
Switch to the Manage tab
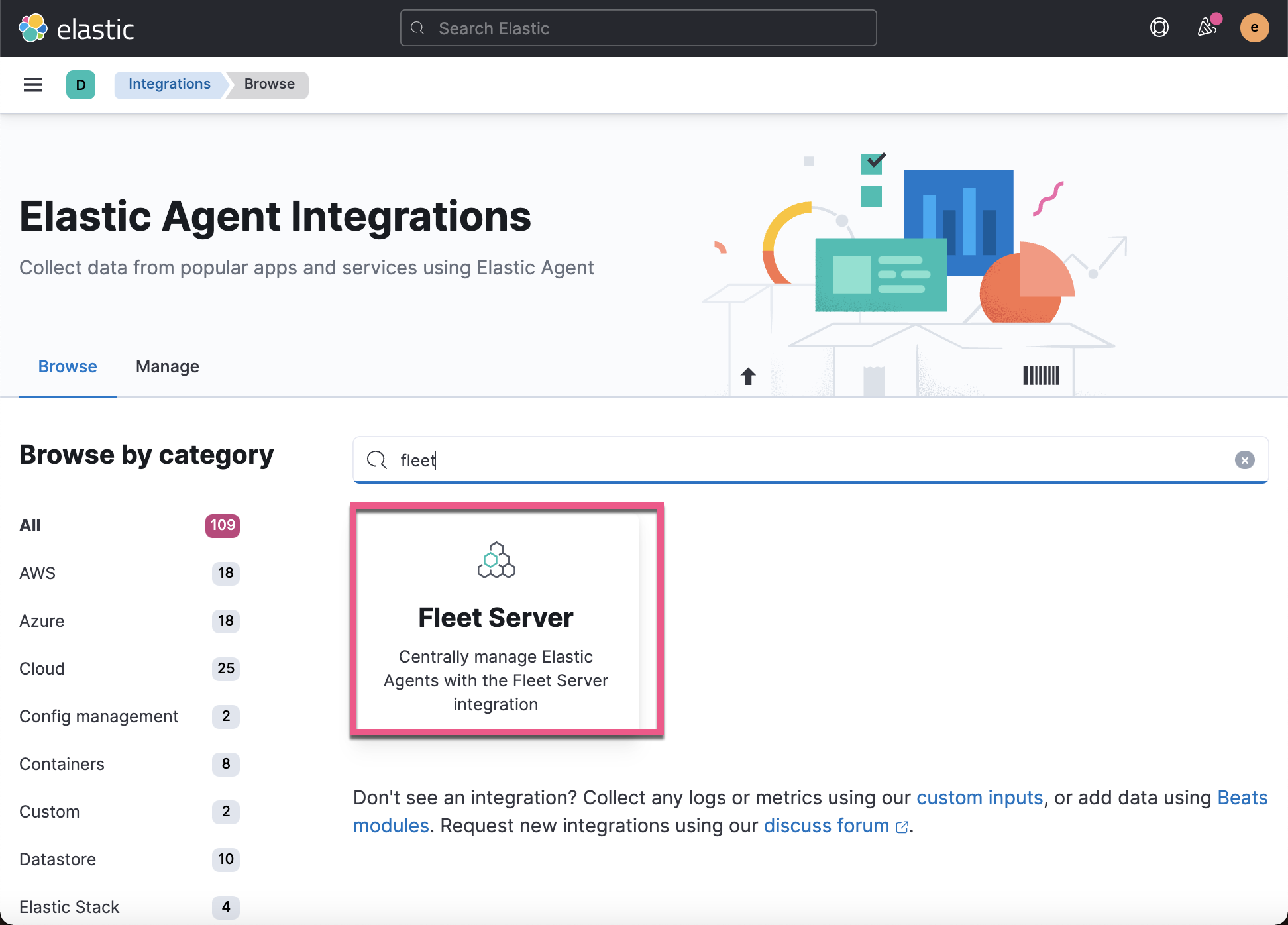[x=168, y=366]
